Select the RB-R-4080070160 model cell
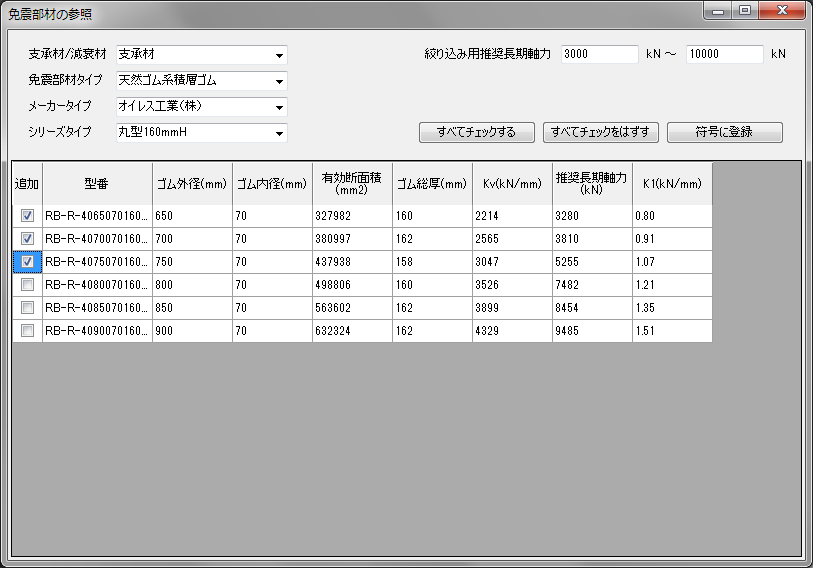Image resolution: width=813 pixels, height=568 pixels. [97, 285]
